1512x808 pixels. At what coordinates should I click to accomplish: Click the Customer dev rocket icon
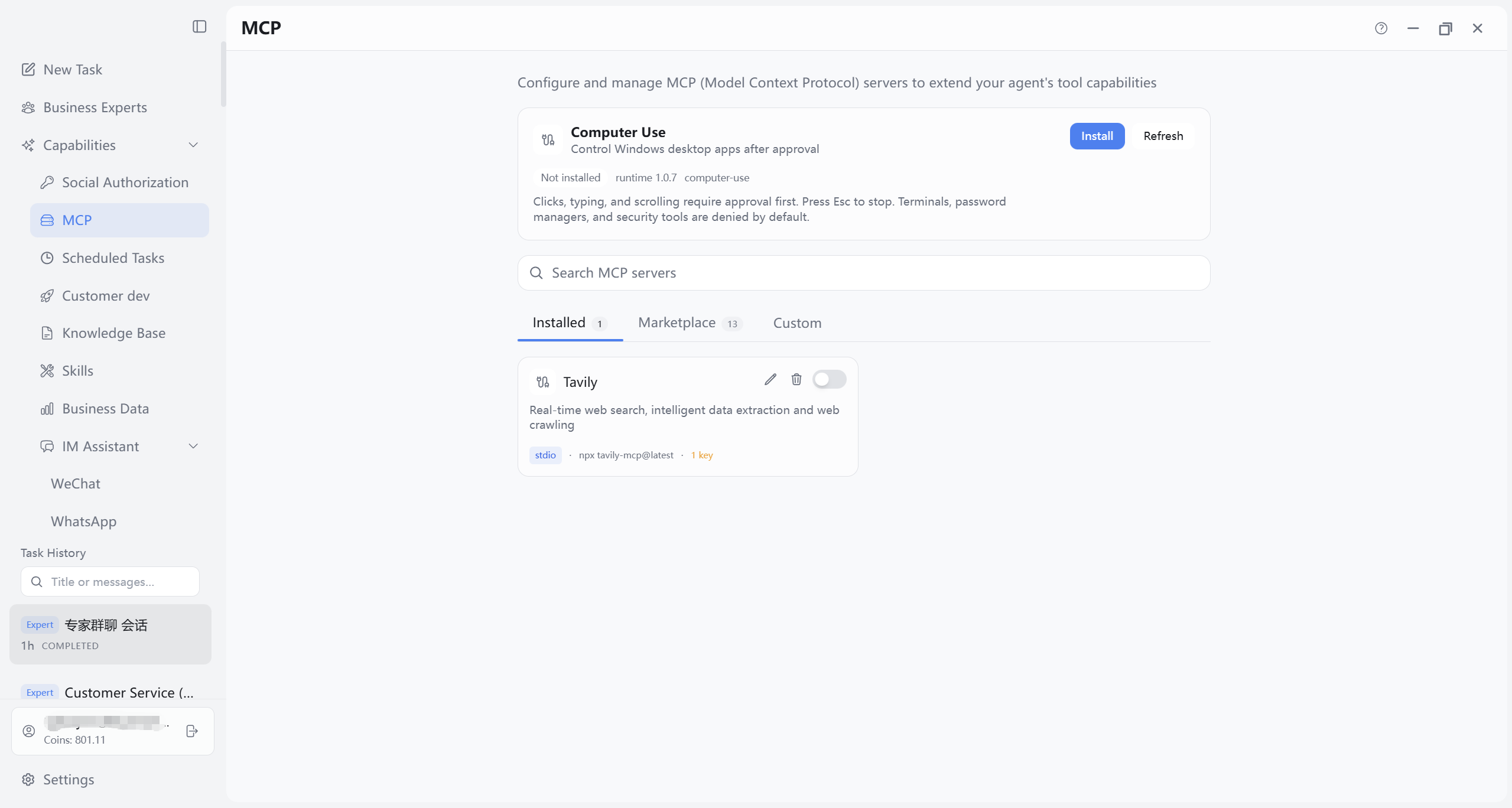click(47, 296)
